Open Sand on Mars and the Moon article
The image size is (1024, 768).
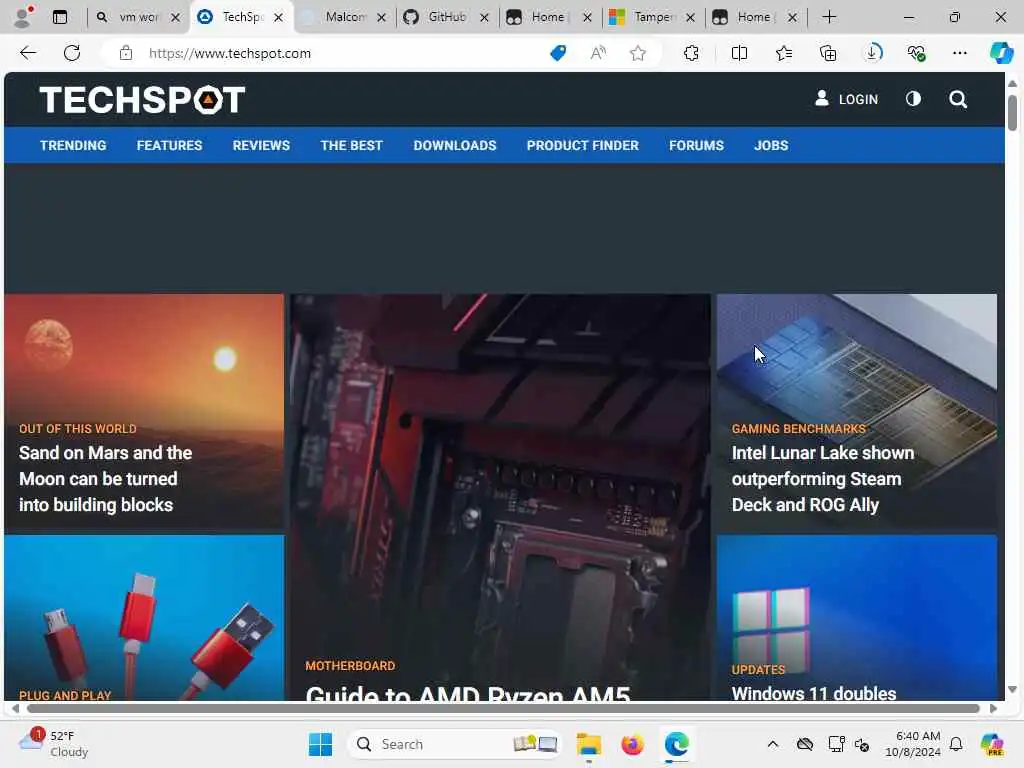(x=105, y=479)
